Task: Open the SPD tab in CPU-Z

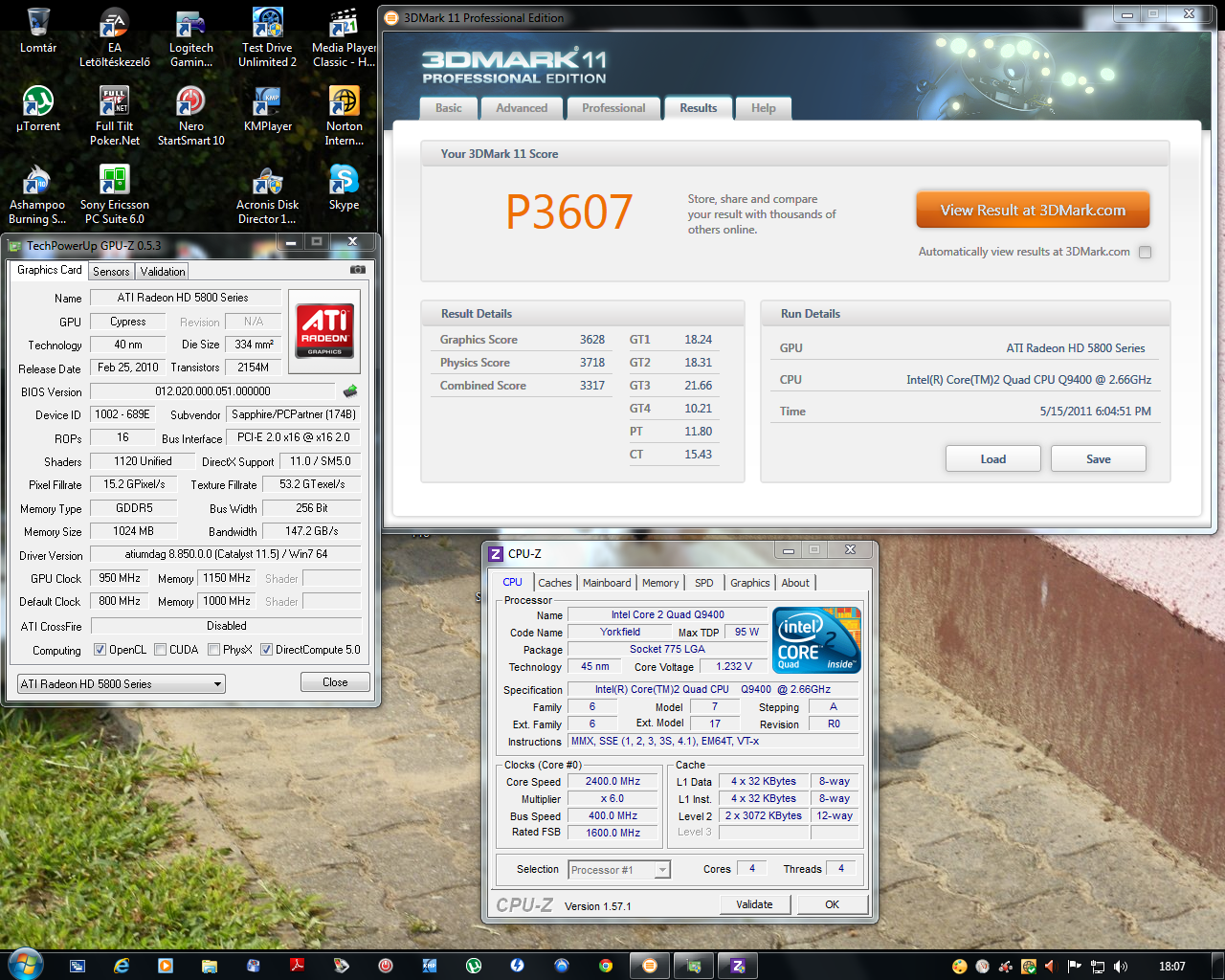Action: pyautogui.click(x=704, y=583)
